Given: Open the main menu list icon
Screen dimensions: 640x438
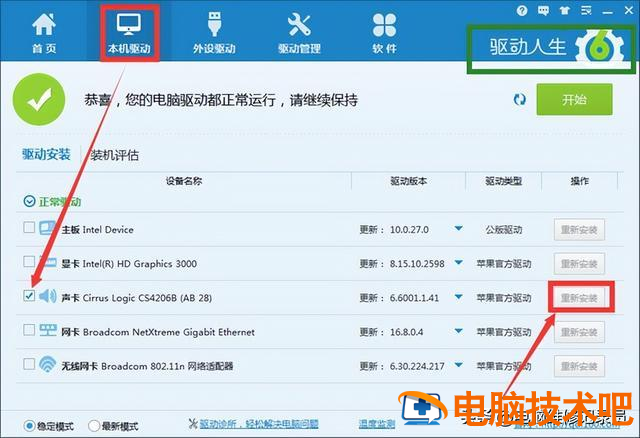Looking at the screenshot, I should [586, 11].
